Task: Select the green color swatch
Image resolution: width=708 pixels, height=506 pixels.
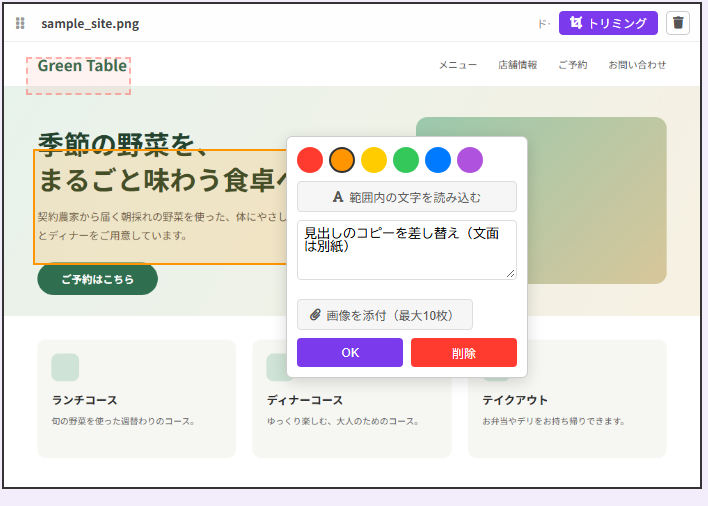Action: pos(406,160)
